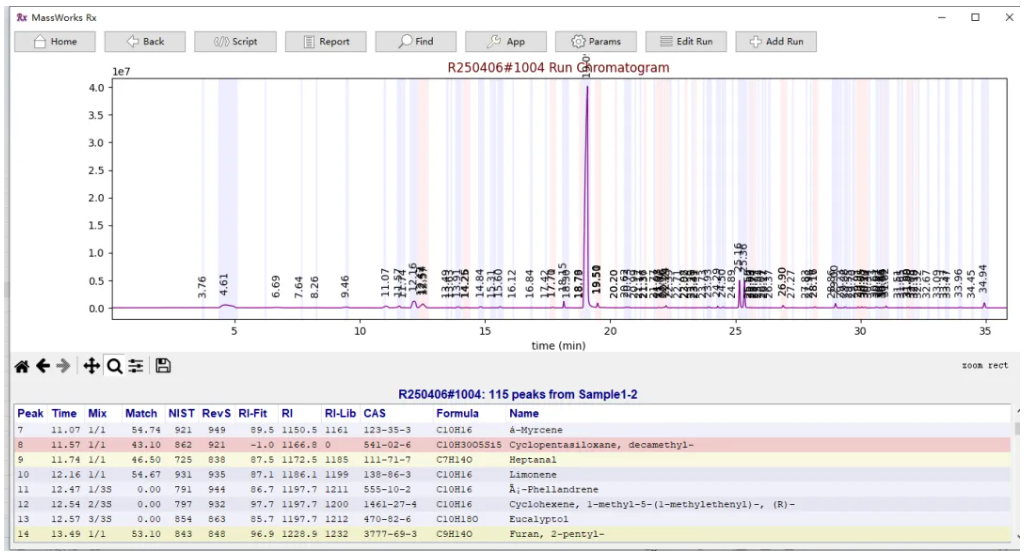1034x557 pixels.
Task: Toggle the zoom-to-rectangle magnifier tool
Action: [114, 367]
